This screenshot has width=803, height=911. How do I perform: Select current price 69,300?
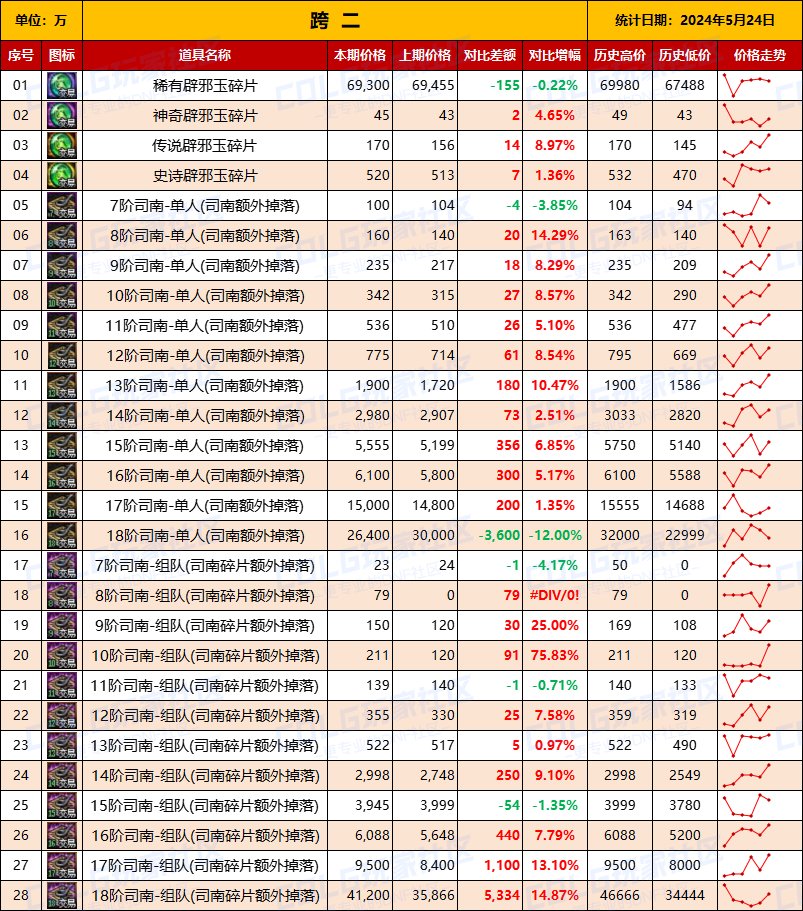pos(360,85)
